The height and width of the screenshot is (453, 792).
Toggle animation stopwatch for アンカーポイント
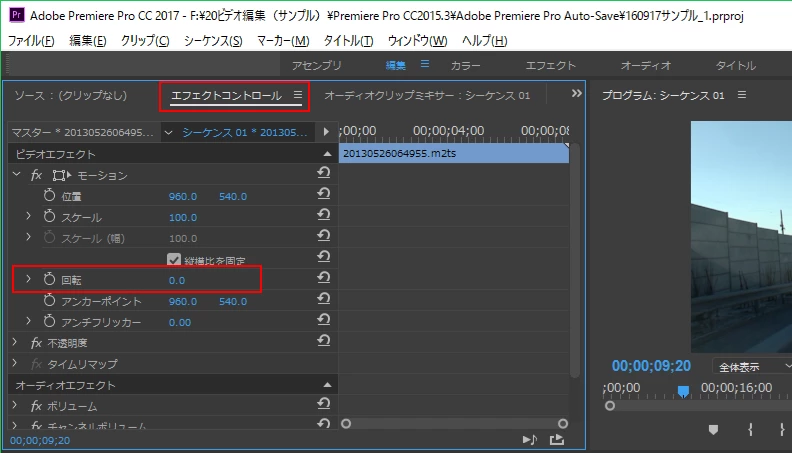point(49,300)
